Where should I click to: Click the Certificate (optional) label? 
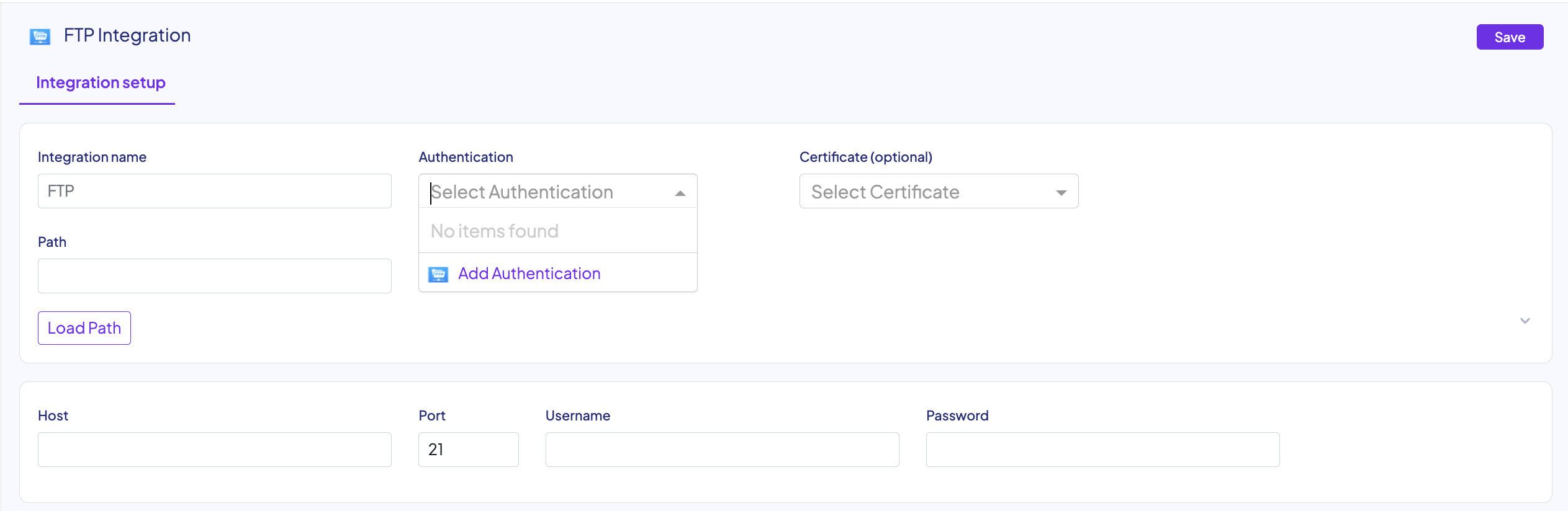(x=865, y=157)
